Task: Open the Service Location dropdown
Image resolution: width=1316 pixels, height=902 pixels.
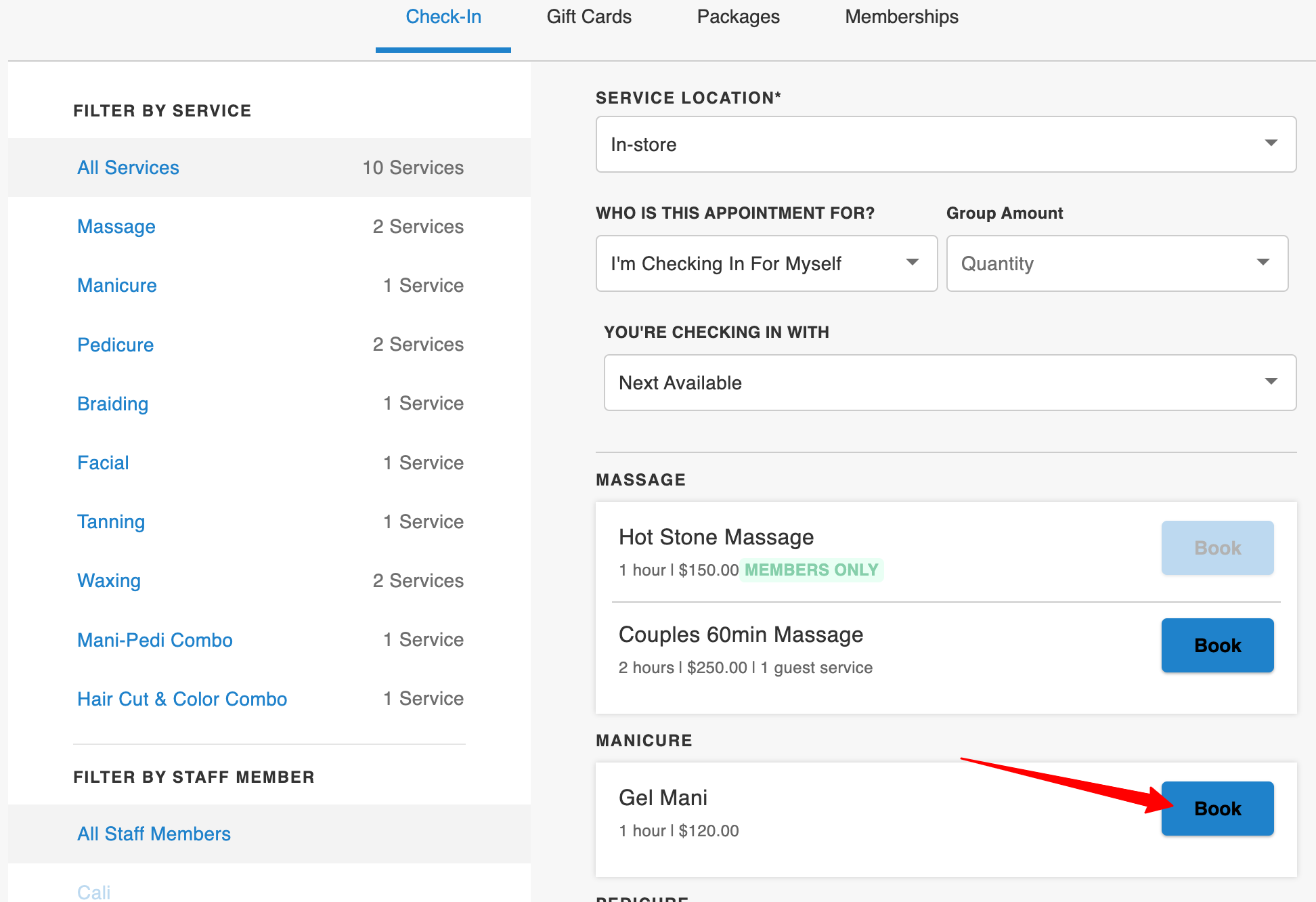Action: (945, 144)
